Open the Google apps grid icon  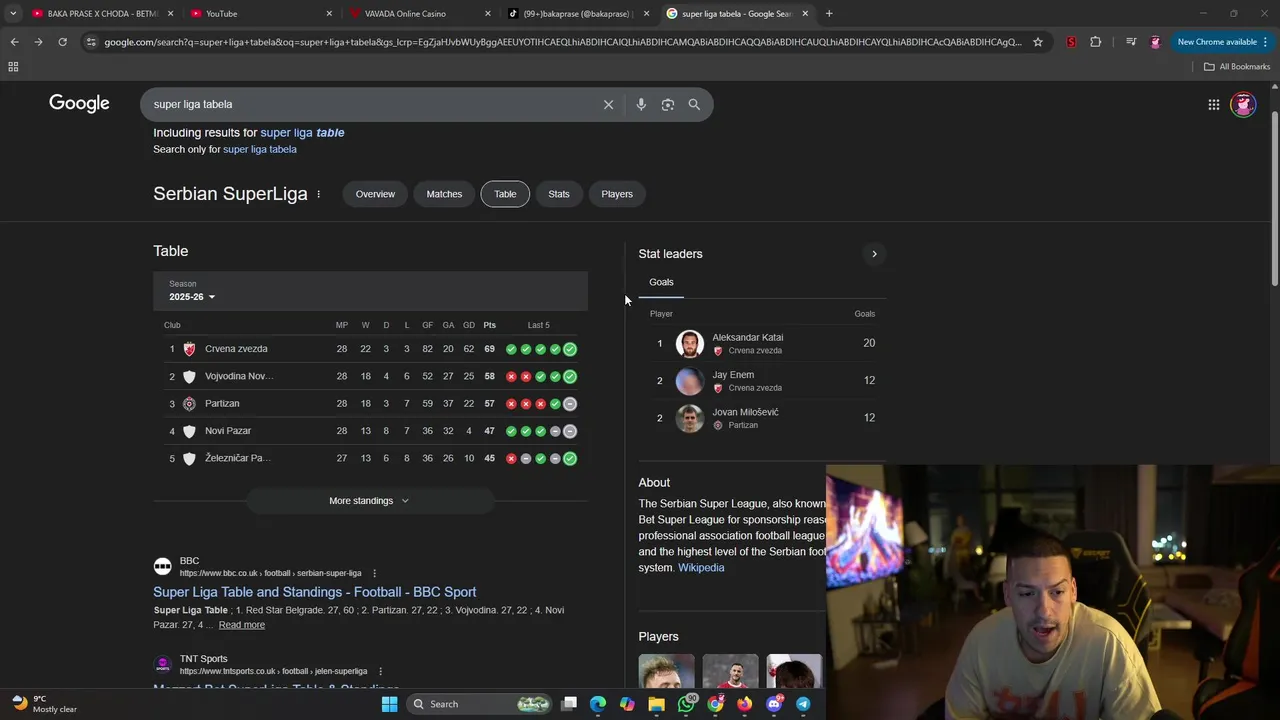click(1213, 104)
